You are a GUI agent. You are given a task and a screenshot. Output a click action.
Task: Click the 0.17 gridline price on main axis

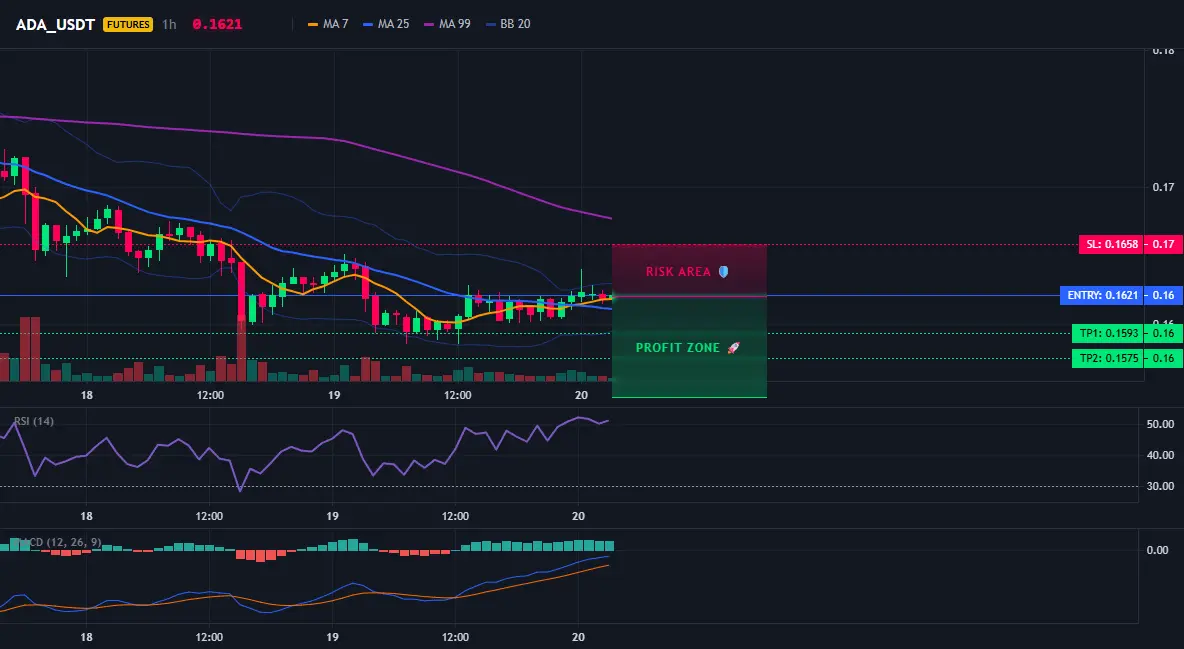pos(1164,187)
